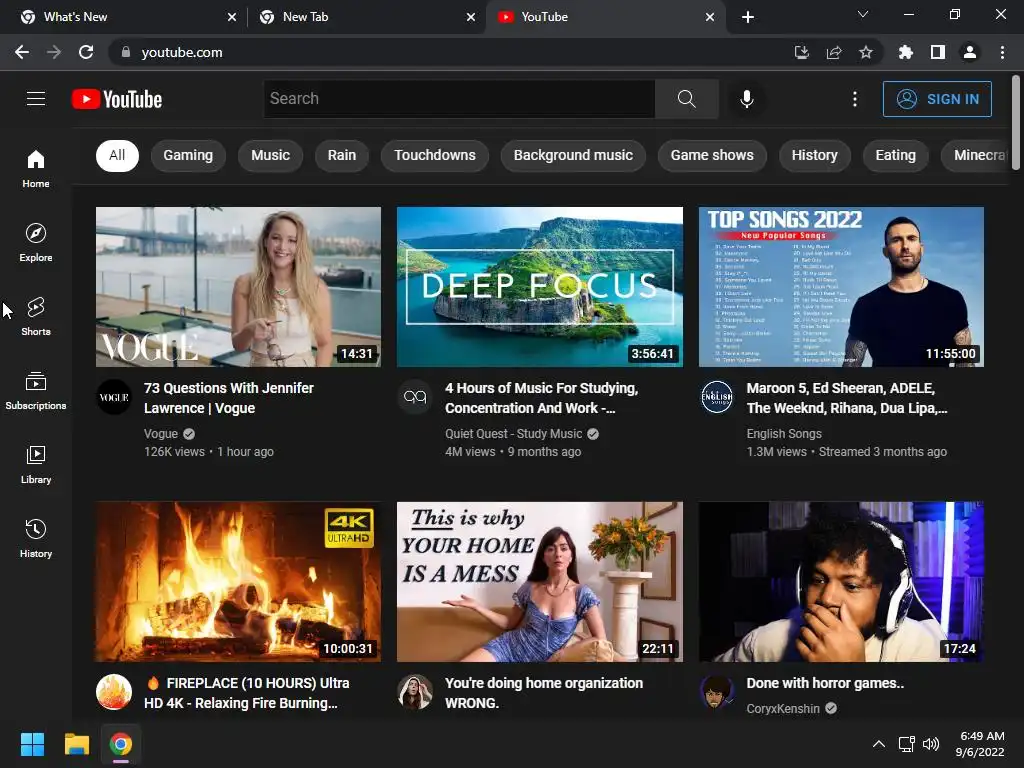Open History in sidebar
The height and width of the screenshot is (768, 1024).
[36, 538]
